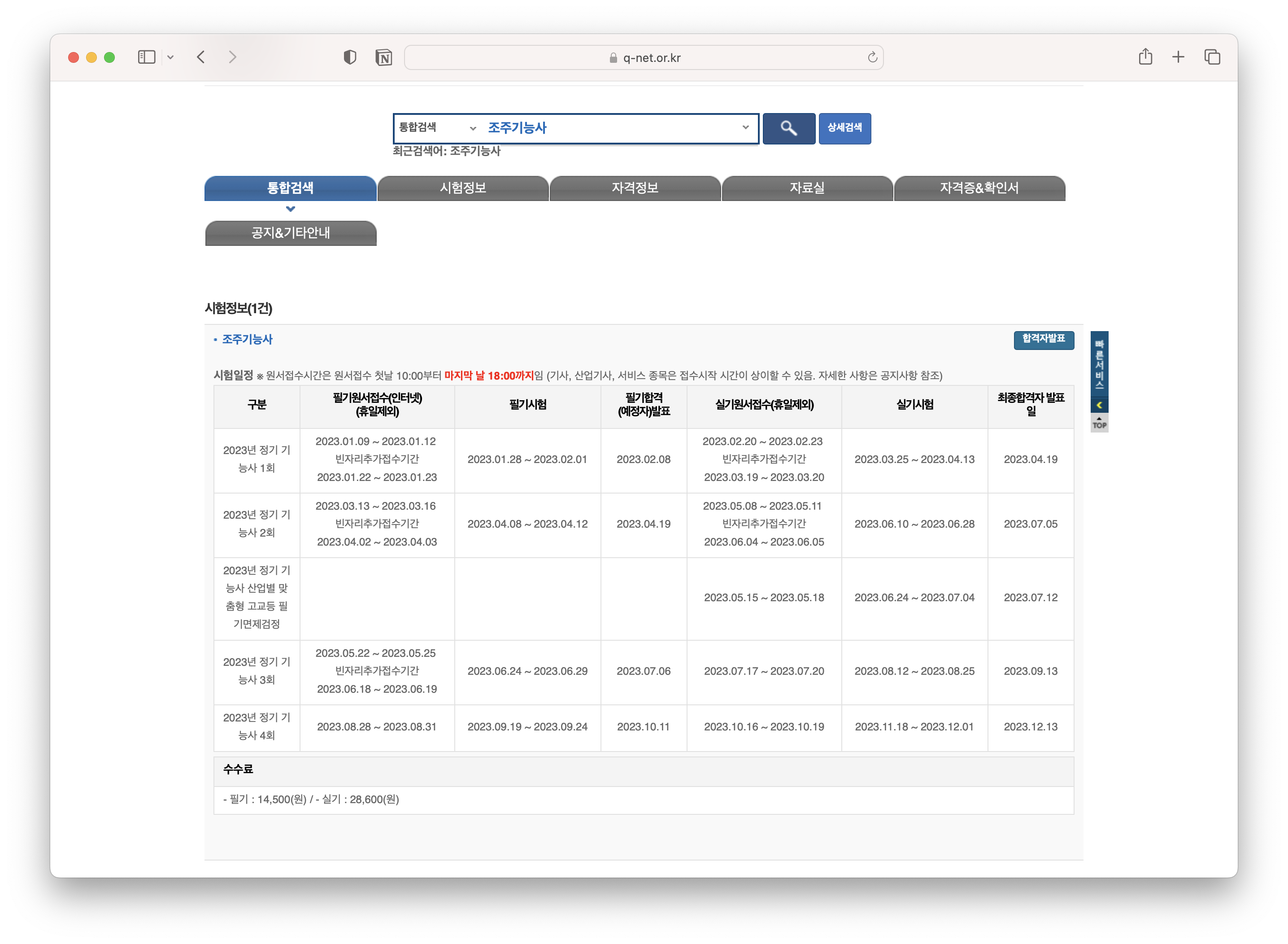Expand quick service with yellow arrow
The height and width of the screenshot is (944, 1288).
[1099, 405]
